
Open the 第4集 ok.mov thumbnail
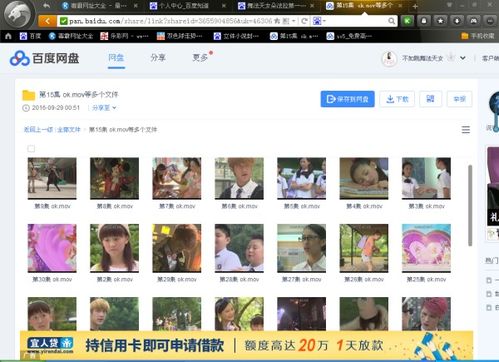(364, 178)
